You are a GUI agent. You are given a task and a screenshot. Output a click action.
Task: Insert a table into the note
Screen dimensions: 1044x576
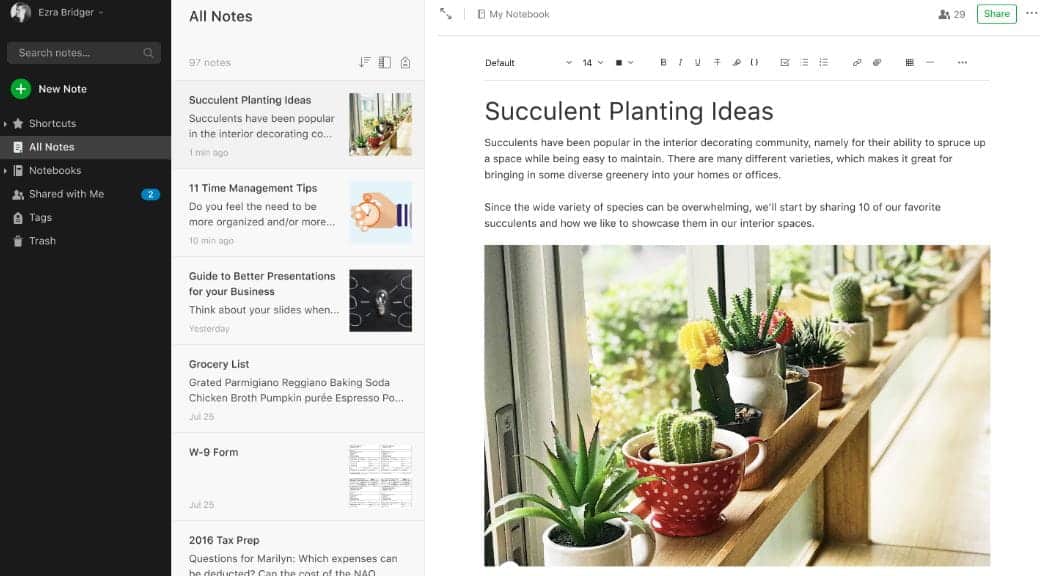pyautogui.click(x=909, y=62)
